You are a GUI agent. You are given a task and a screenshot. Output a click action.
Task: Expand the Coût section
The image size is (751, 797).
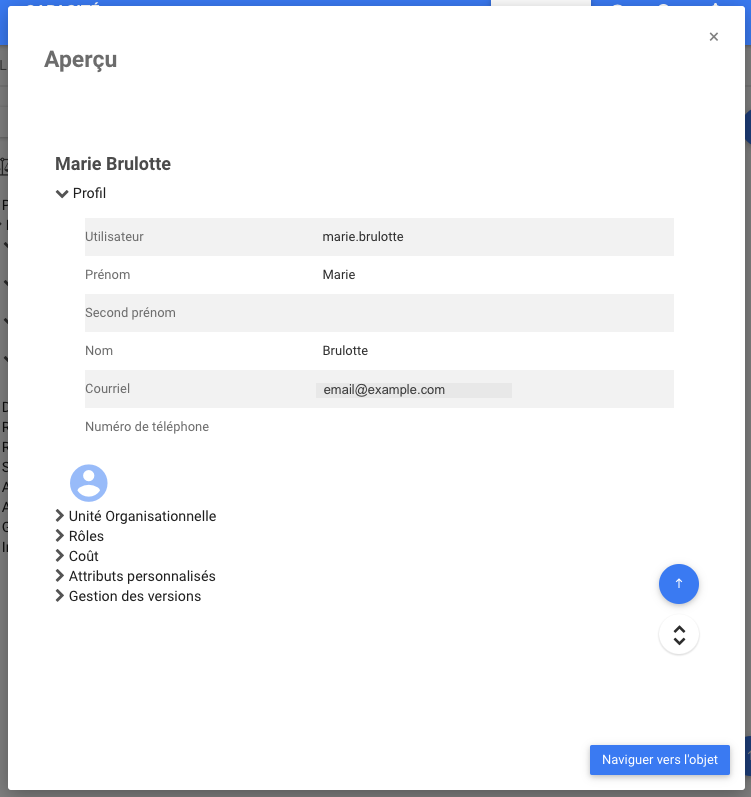(x=77, y=556)
